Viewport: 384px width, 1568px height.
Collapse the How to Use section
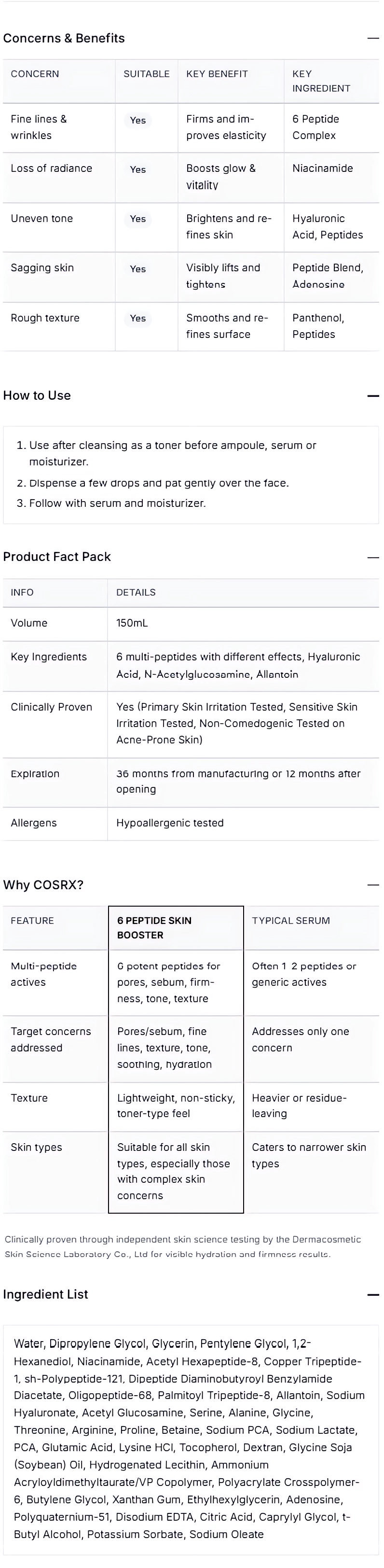373,396
